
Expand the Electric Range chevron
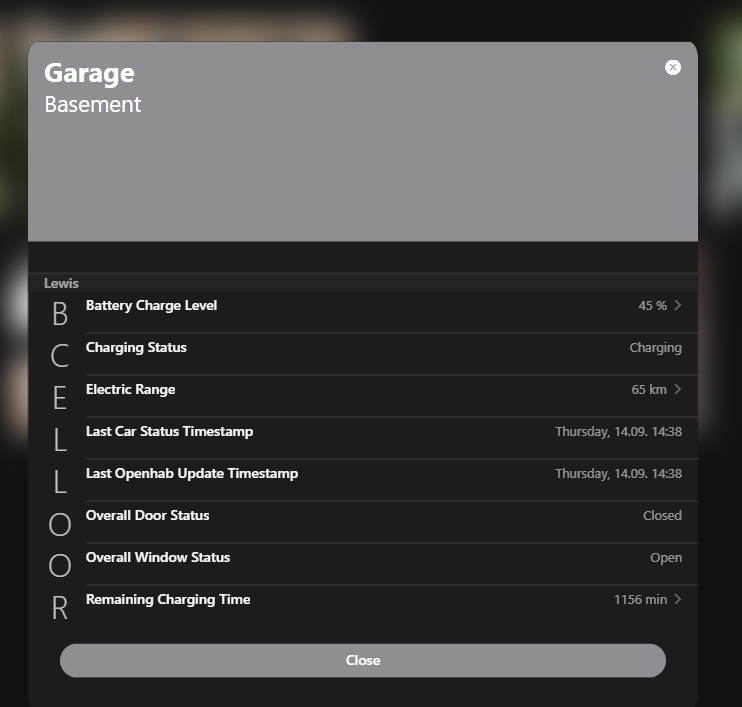click(678, 389)
